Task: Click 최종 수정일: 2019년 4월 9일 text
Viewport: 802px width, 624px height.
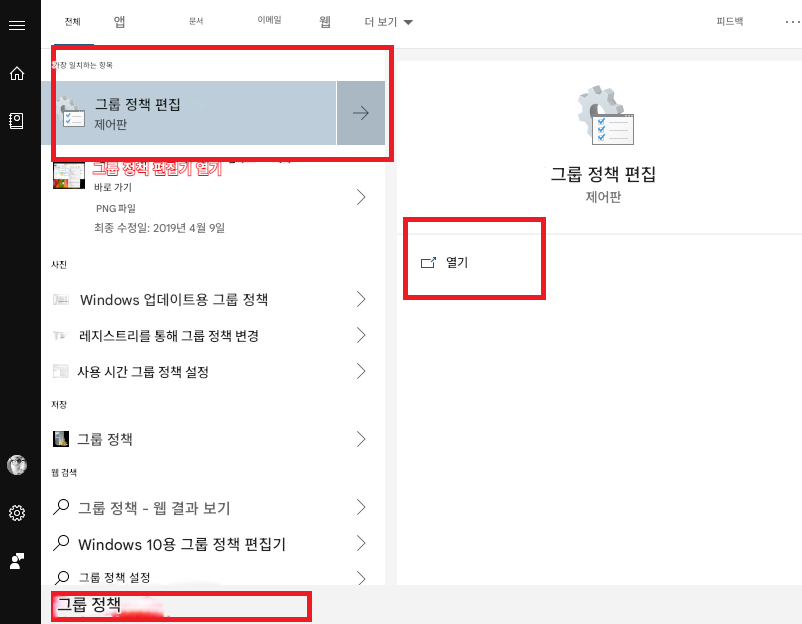Action: [x=159, y=228]
